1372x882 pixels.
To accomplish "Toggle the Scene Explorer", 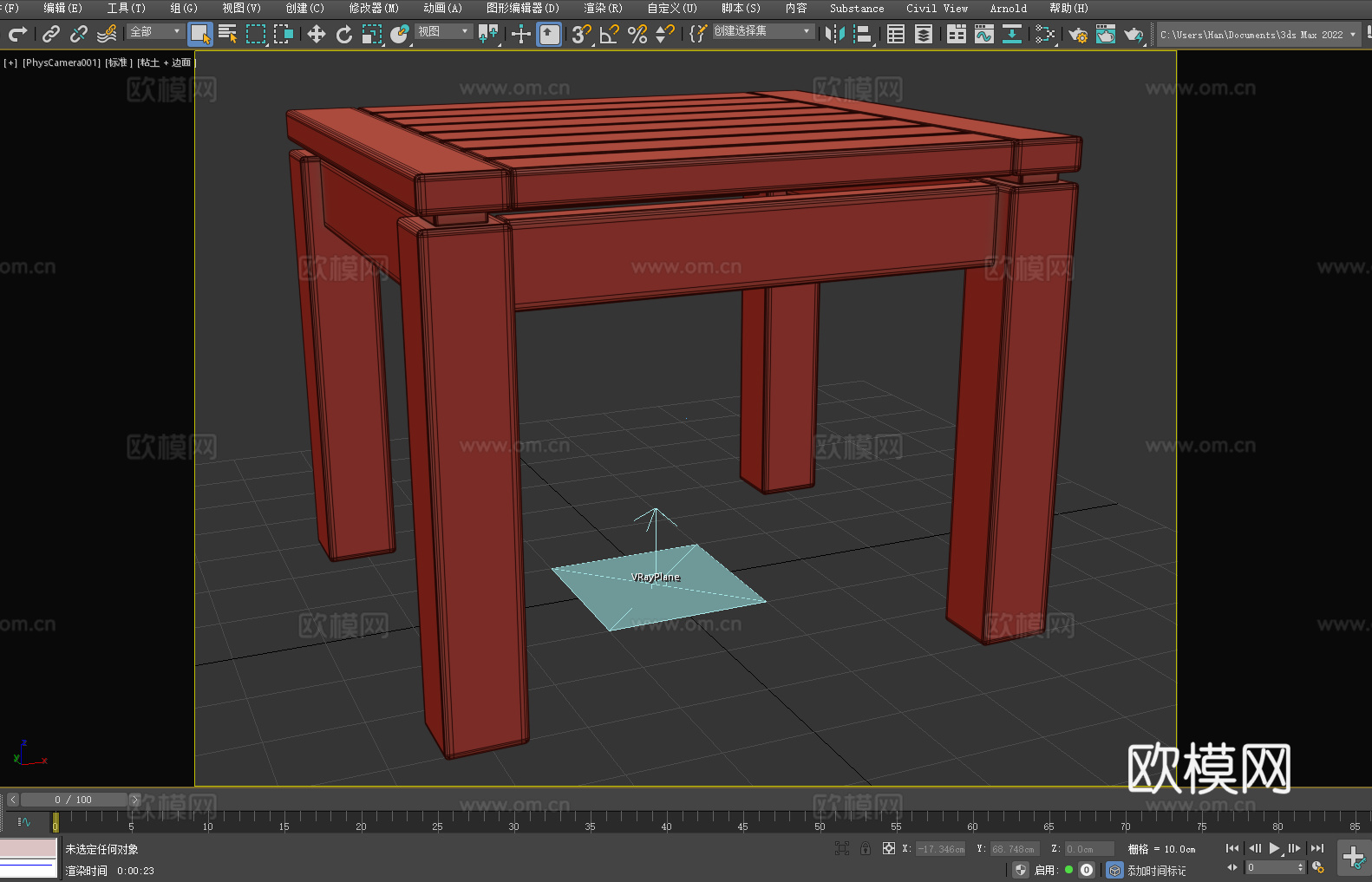I will [896, 34].
